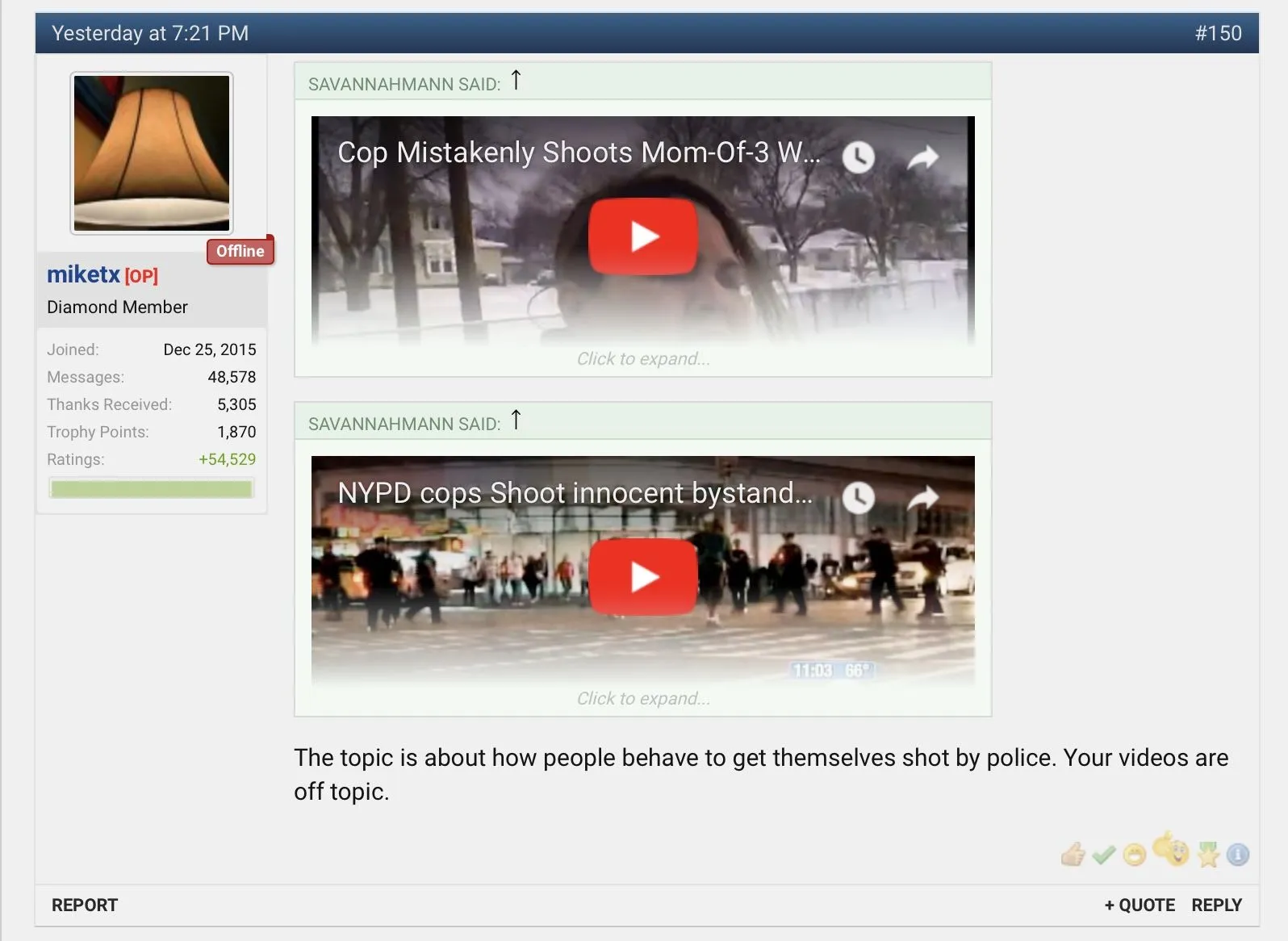This screenshot has height=941, width=1288.
Task: Click the 'Yesterday at 7:21 PM' timestamp
Action: coord(150,33)
